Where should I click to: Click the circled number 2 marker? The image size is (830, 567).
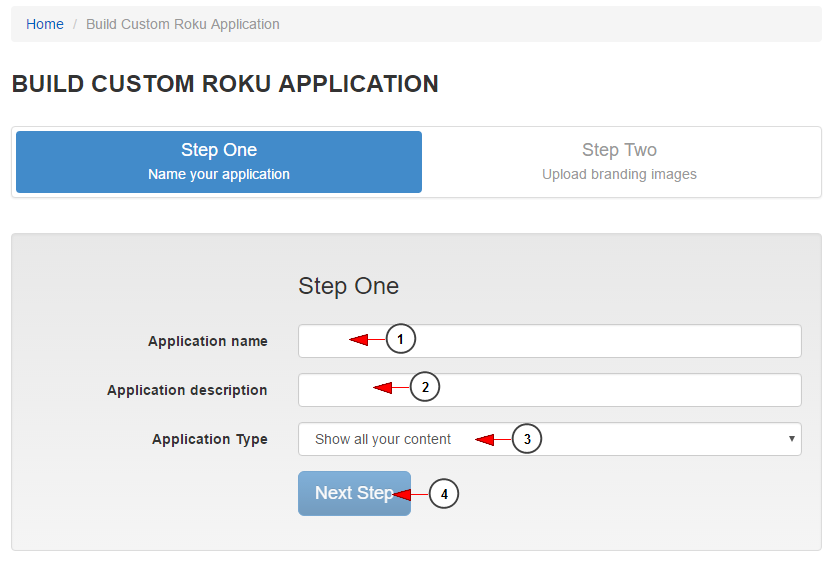[425, 387]
